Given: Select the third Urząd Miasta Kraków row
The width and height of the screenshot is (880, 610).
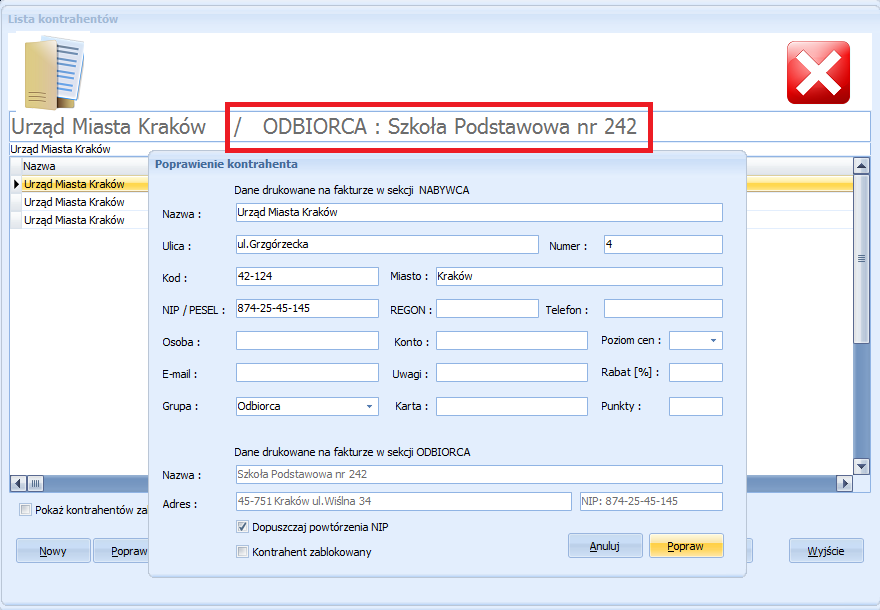Looking at the screenshot, I should click(x=80, y=220).
